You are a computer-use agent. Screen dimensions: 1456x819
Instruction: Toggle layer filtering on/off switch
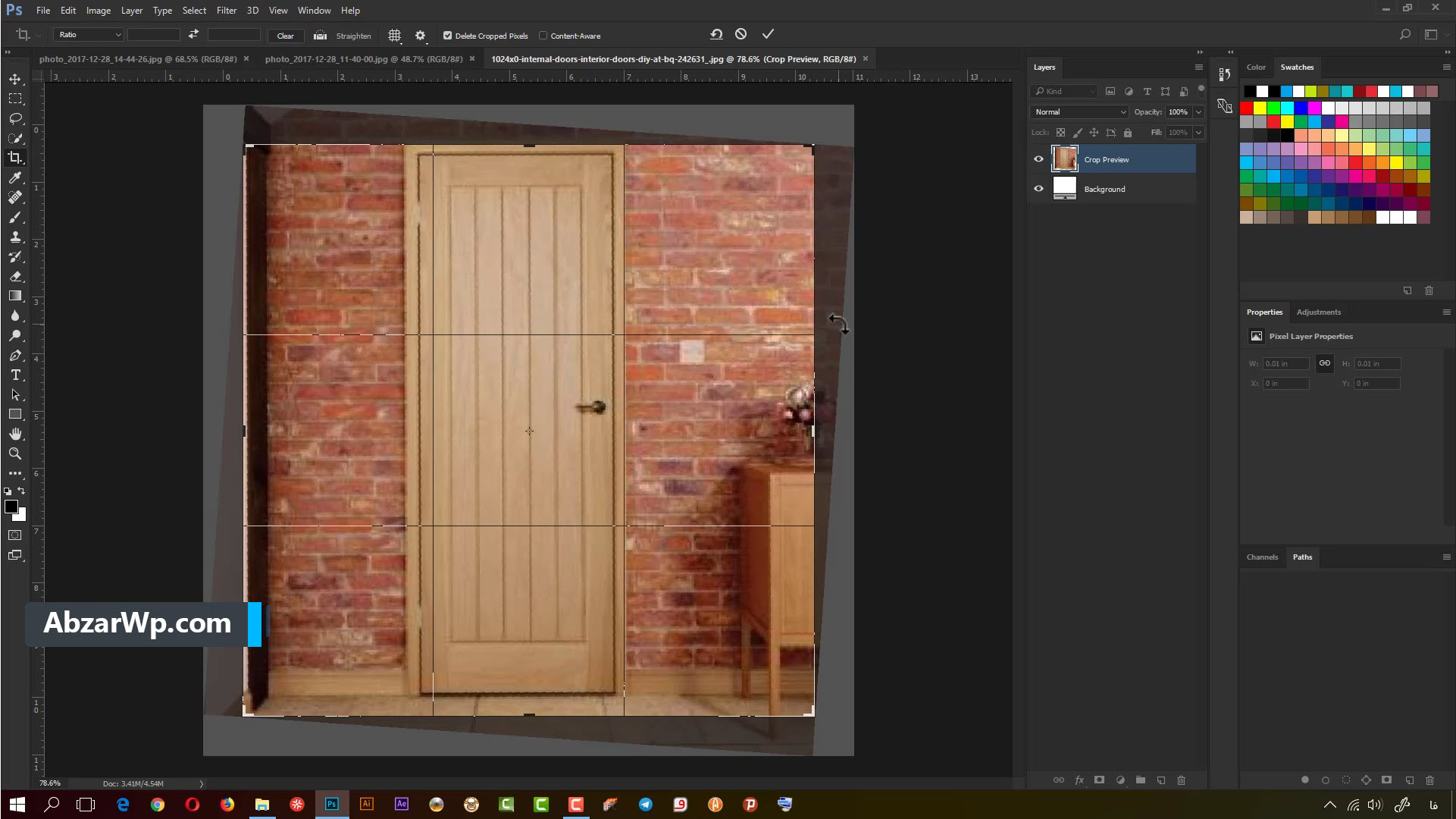point(1201,89)
